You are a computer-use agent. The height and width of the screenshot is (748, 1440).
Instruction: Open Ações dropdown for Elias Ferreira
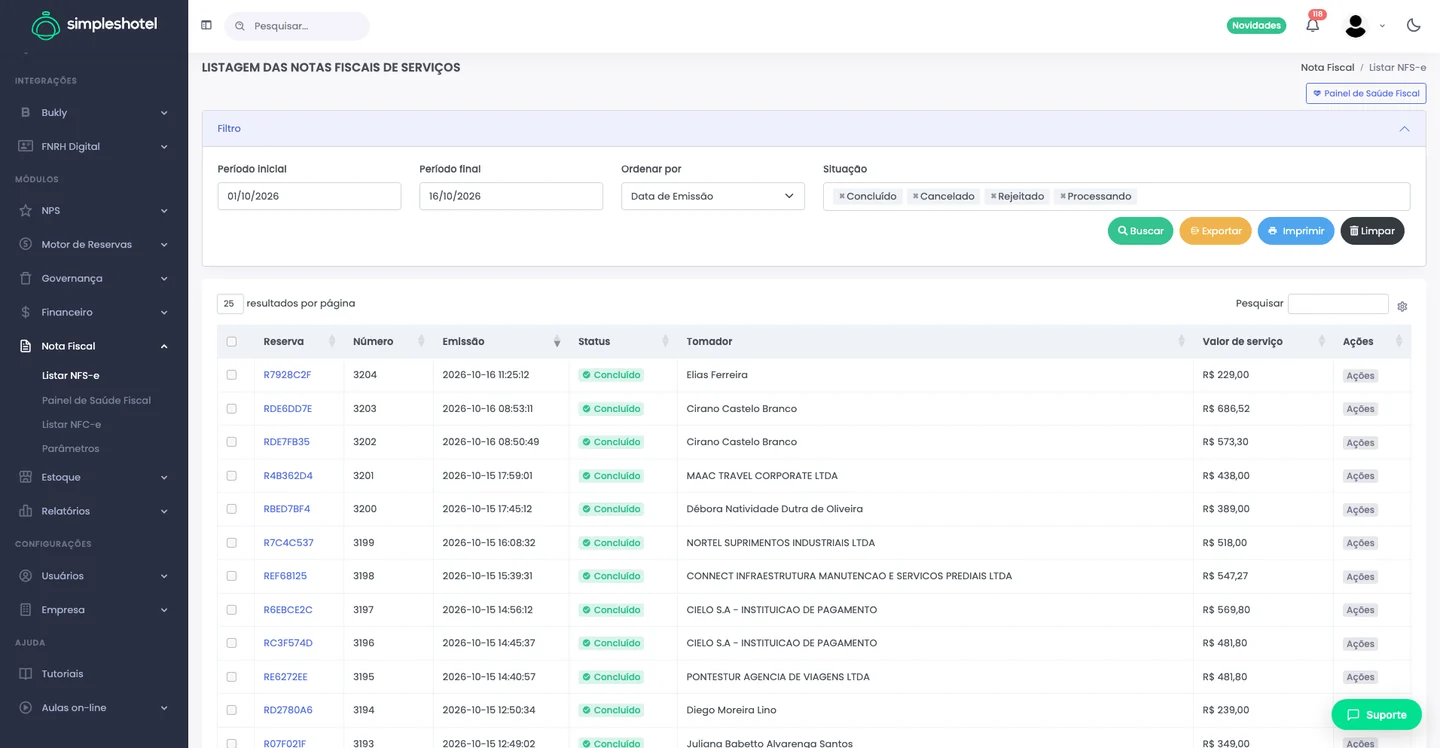pos(1360,376)
